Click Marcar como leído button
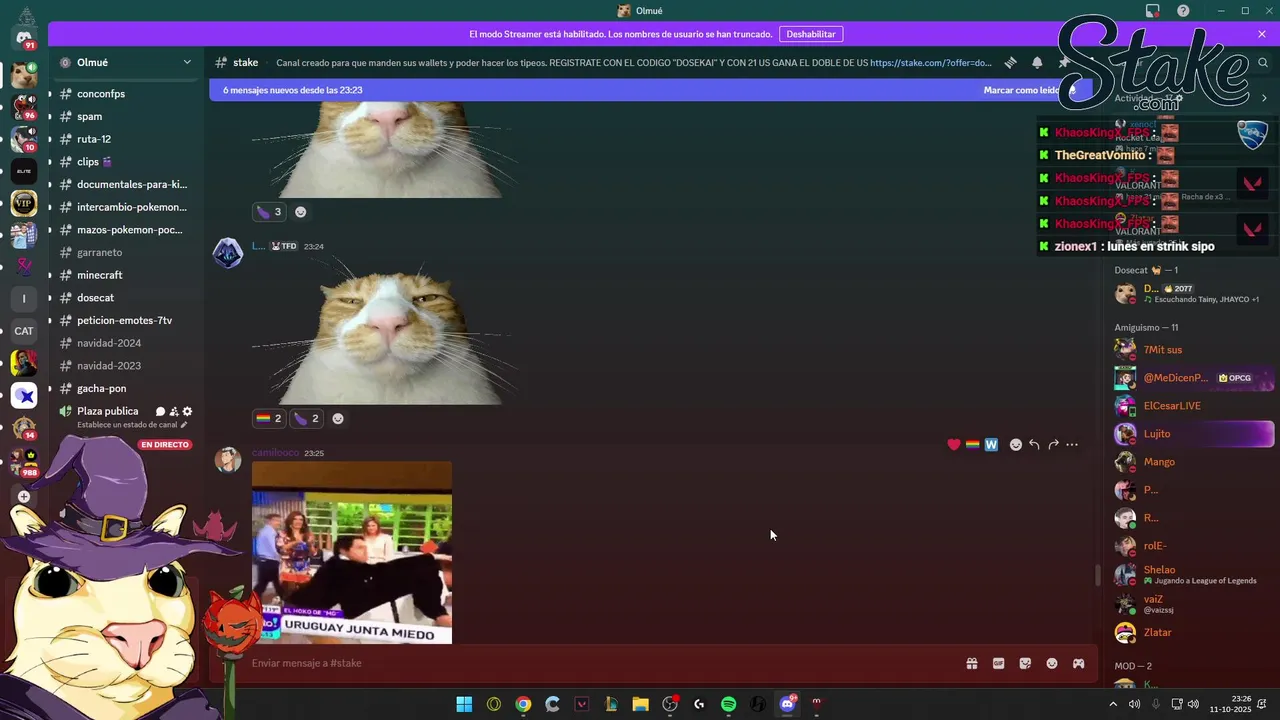Viewport: 1280px width, 720px height. (x=1029, y=90)
